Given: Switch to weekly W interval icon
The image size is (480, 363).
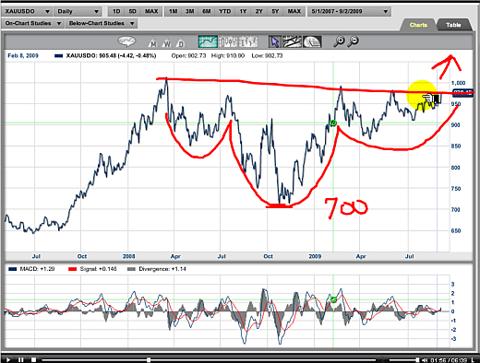Looking at the screenshot, I should coord(167,44).
